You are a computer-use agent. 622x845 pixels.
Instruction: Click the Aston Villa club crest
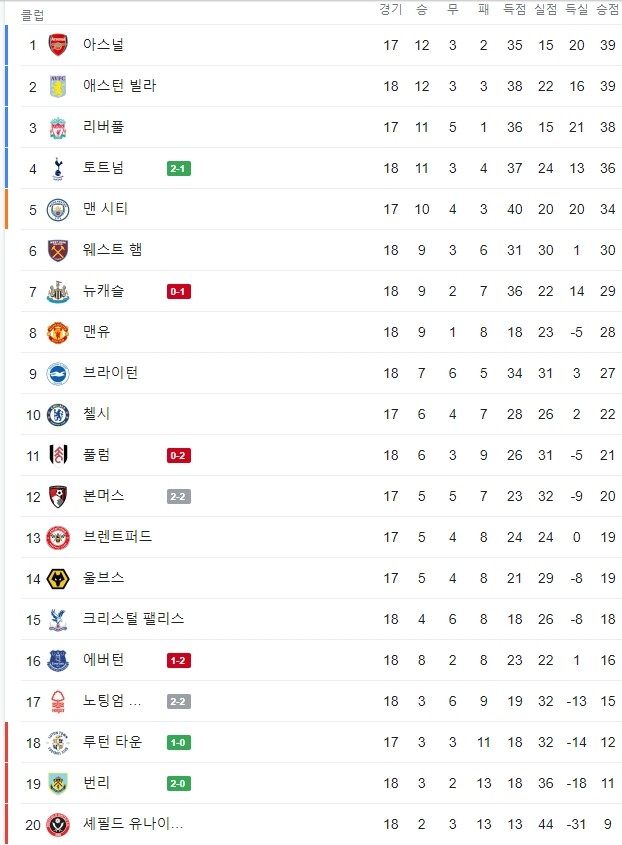[x=58, y=86]
